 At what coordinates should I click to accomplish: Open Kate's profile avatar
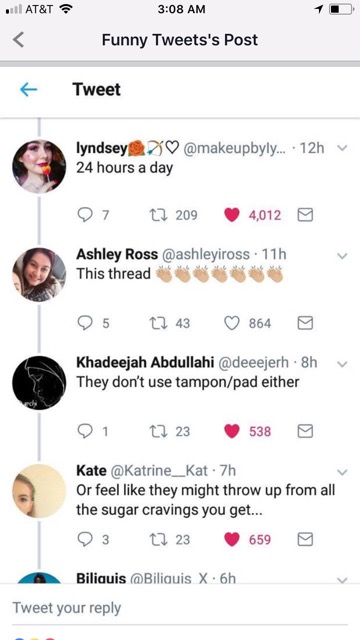(x=39, y=491)
